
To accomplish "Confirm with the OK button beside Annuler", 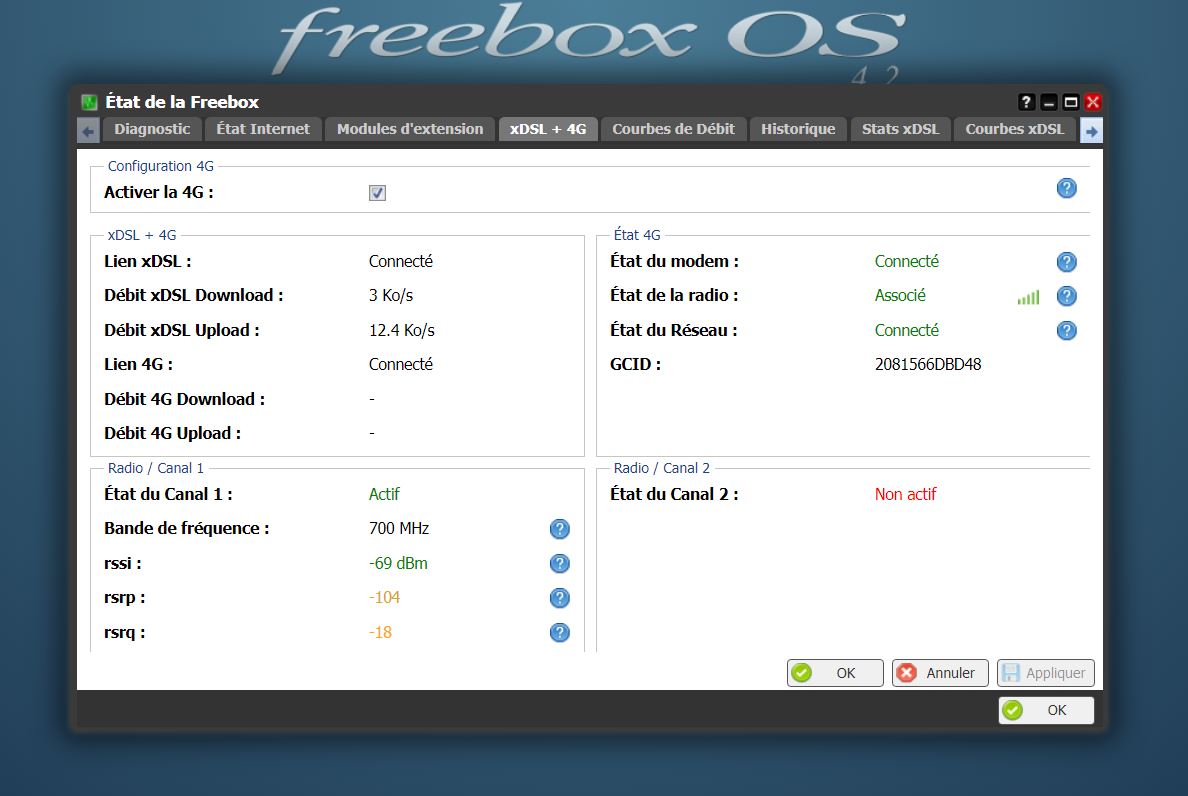I will pos(835,673).
